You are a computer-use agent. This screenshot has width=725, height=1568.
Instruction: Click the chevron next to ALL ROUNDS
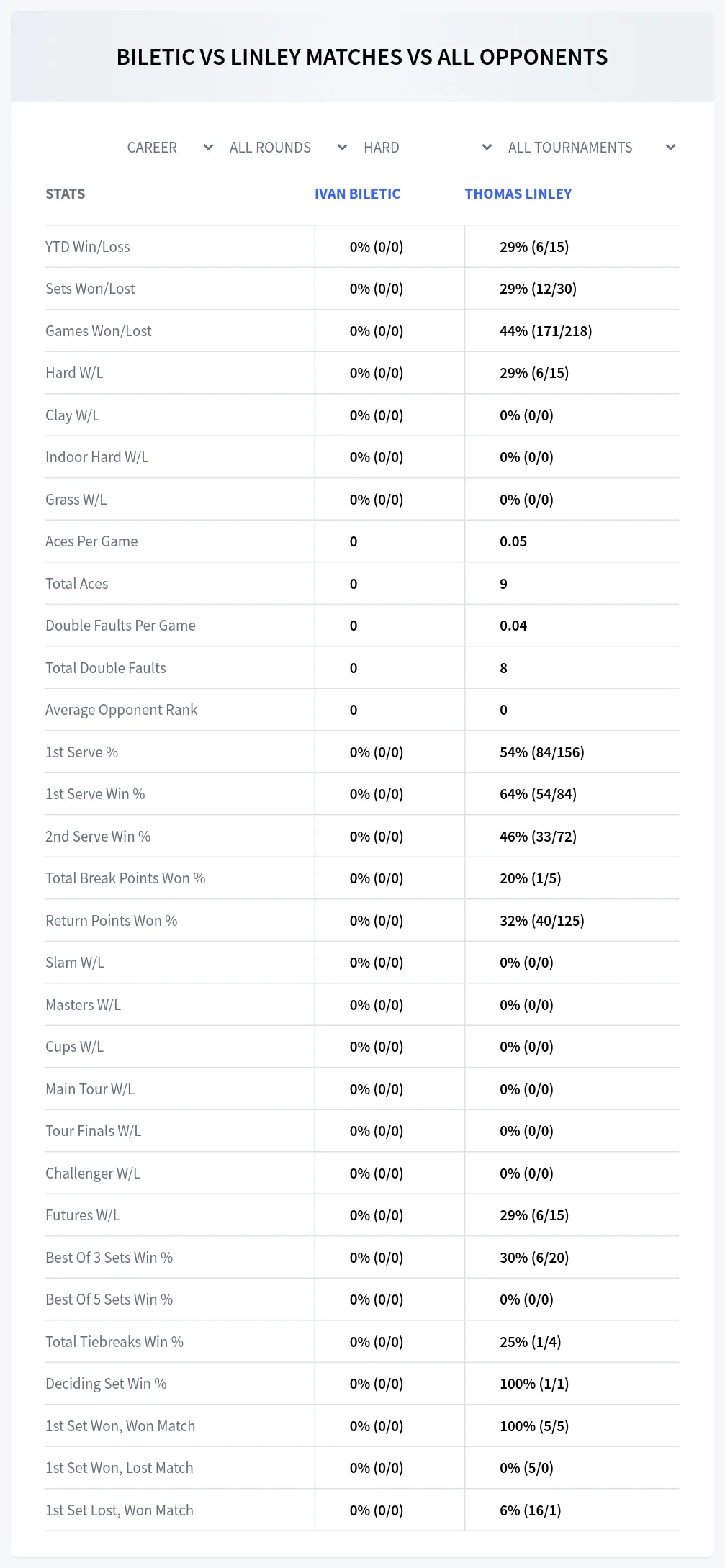coord(342,148)
